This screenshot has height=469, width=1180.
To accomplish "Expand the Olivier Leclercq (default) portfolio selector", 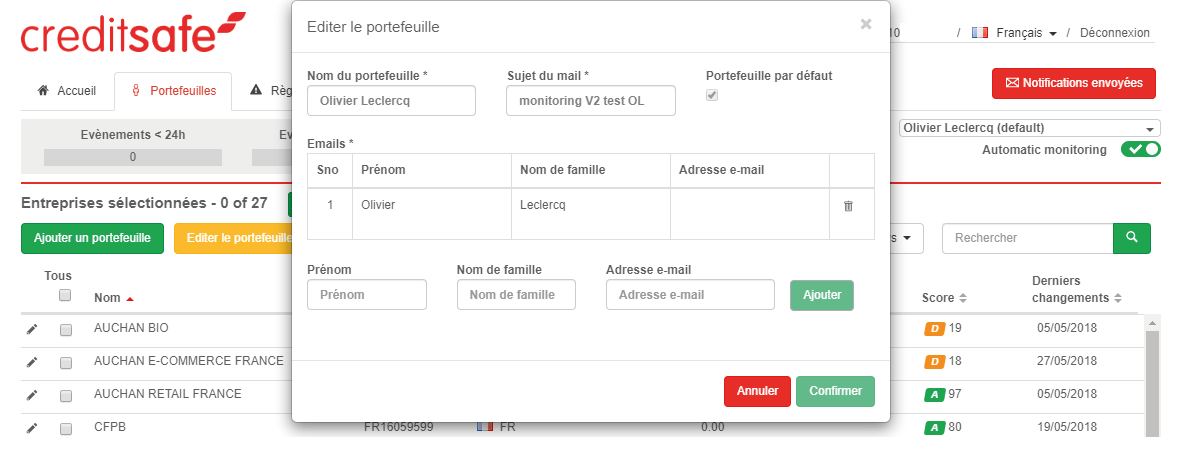I will click(1029, 128).
